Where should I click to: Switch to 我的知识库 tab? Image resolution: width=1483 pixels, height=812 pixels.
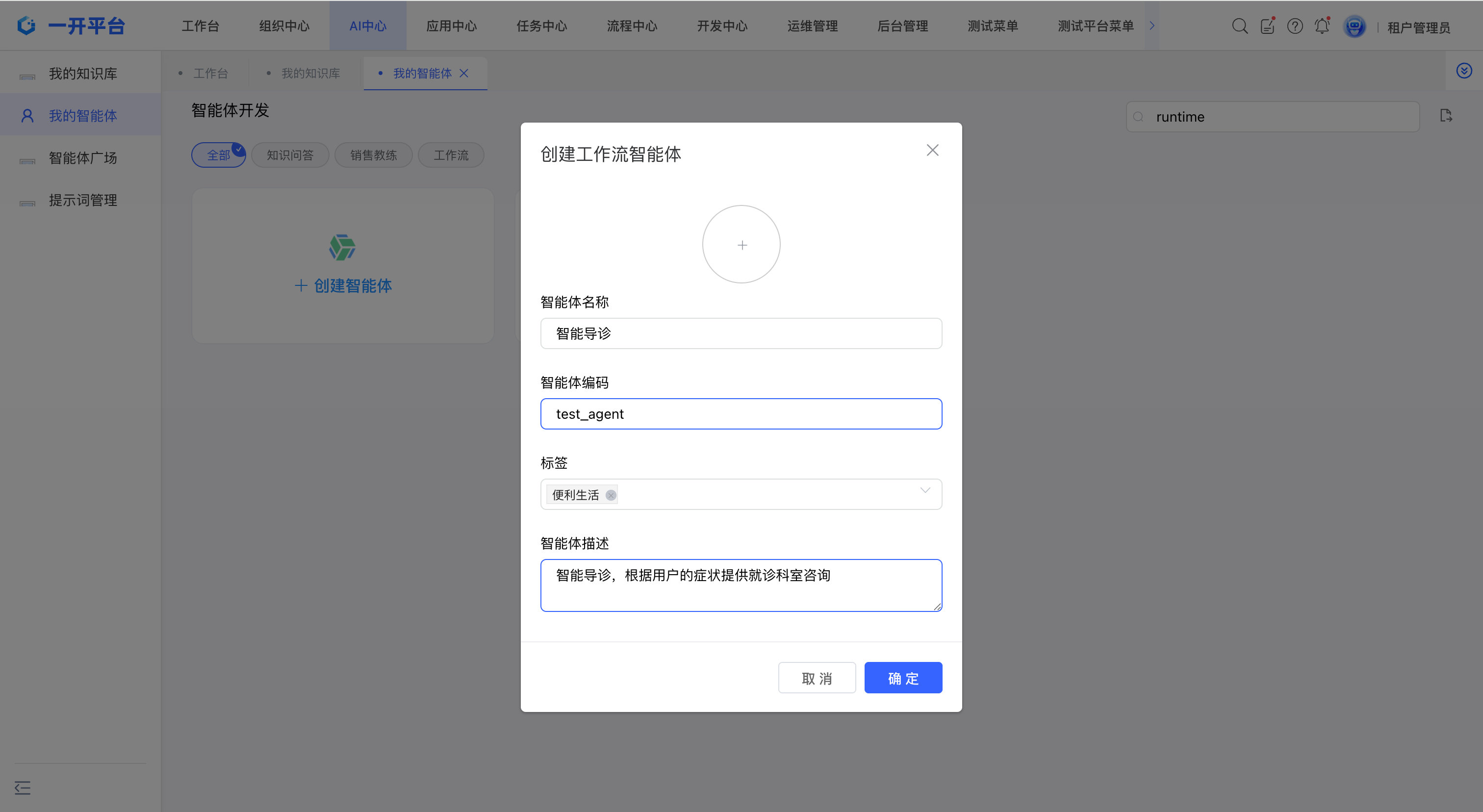310,74
